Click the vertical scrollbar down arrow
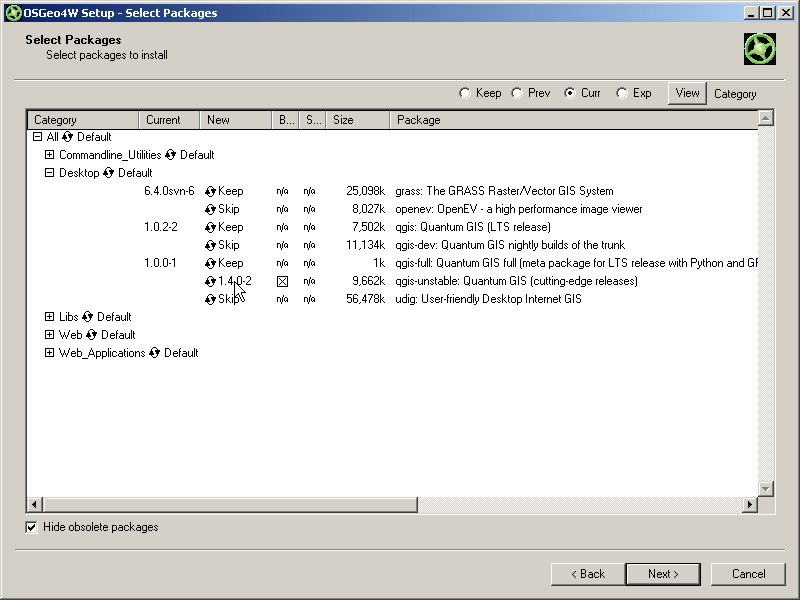Screen dimensions: 800x600 coord(766,489)
